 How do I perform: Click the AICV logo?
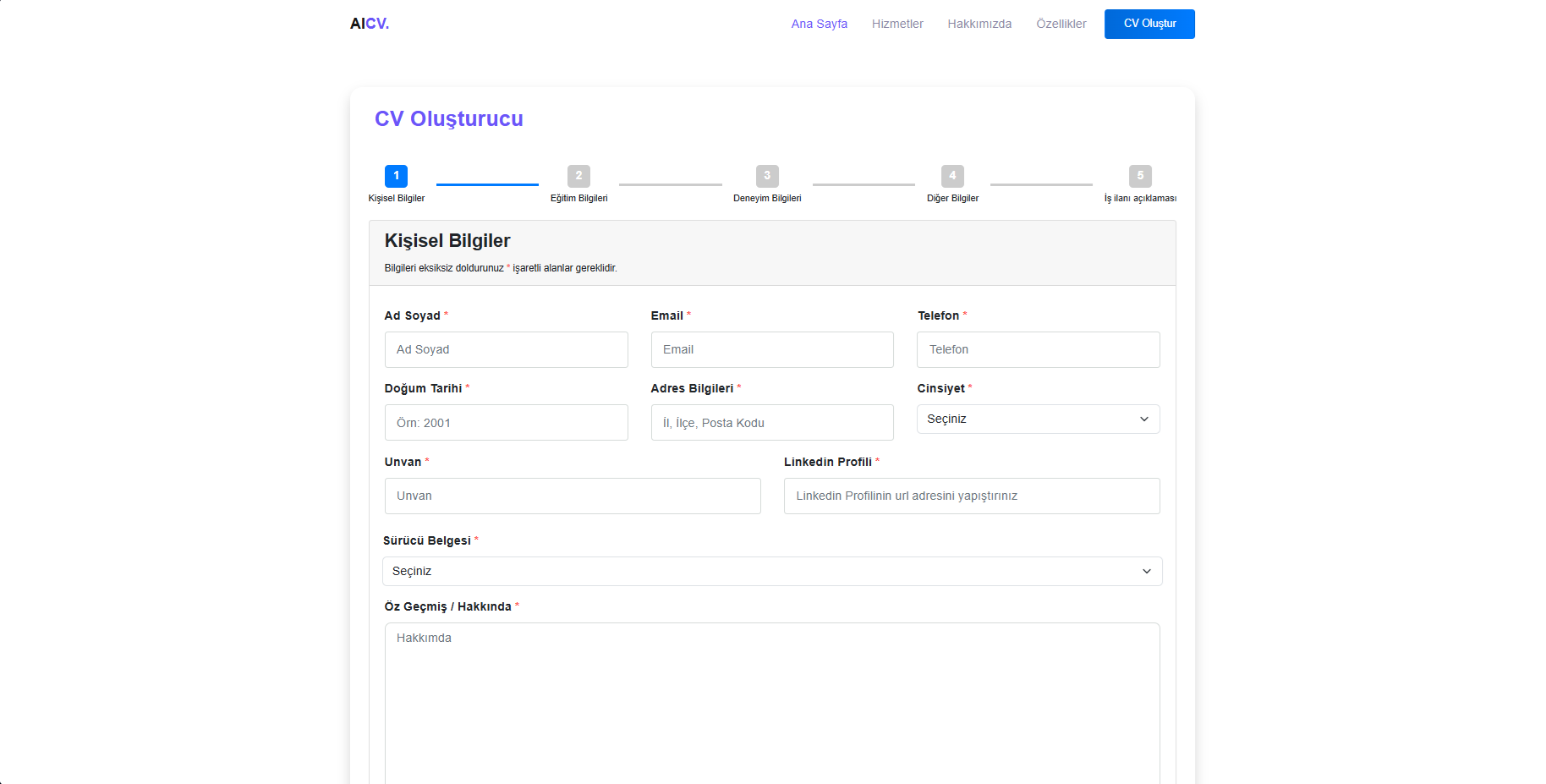click(x=370, y=24)
